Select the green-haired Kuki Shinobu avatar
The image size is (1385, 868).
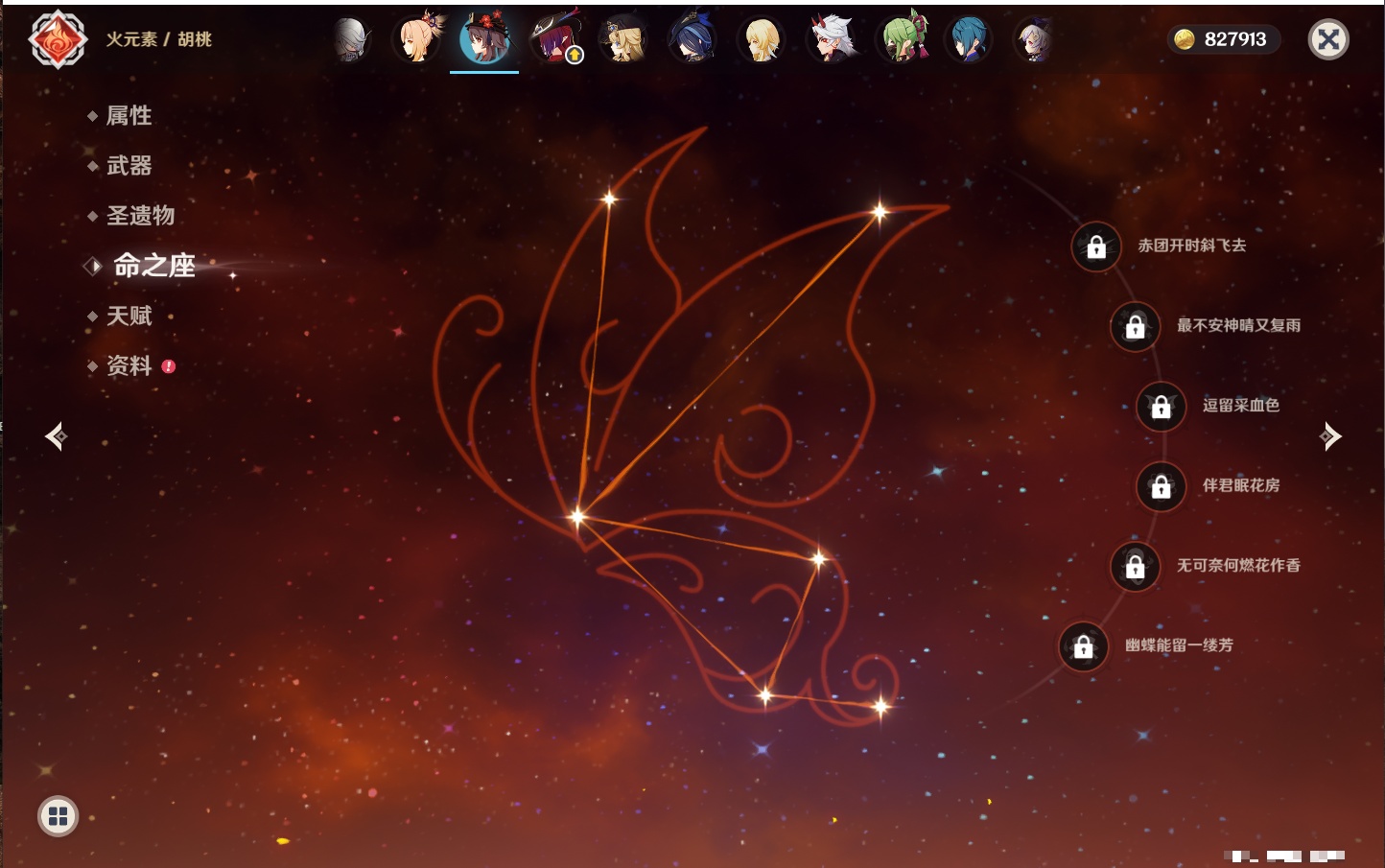[x=902, y=39]
